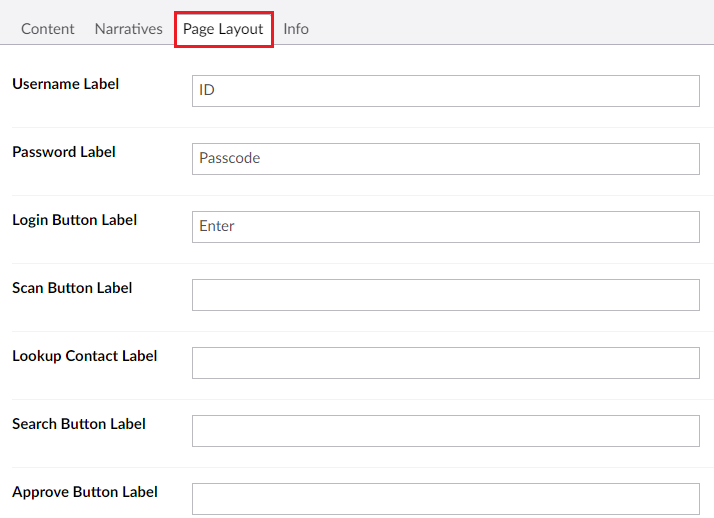Image resolution: width=714 pixels, height=518 pixels.
Task: Open the Narratives tab
Action: (x=128, y=29)
